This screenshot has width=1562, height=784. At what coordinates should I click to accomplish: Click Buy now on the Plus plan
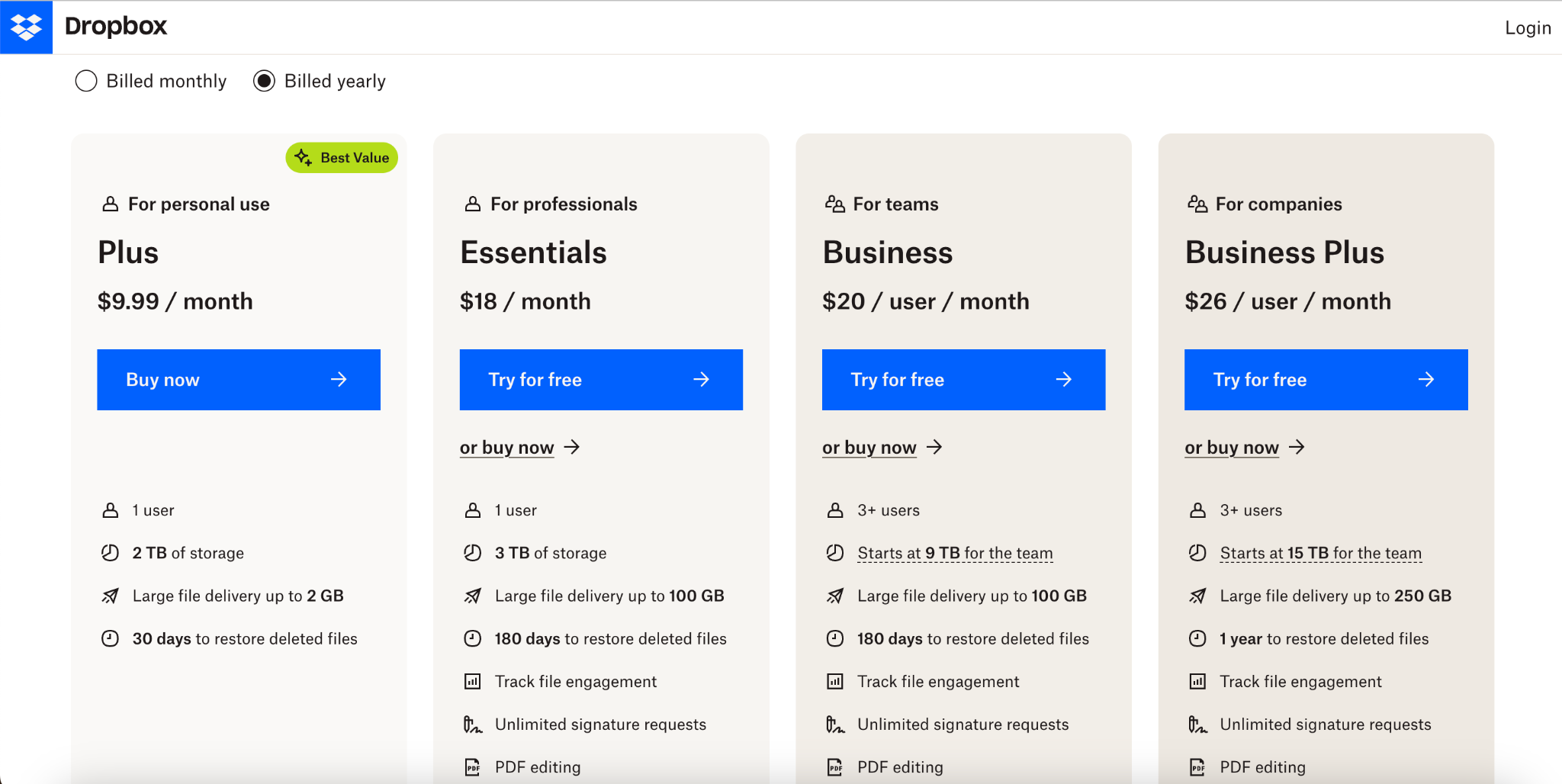[239, 379]
